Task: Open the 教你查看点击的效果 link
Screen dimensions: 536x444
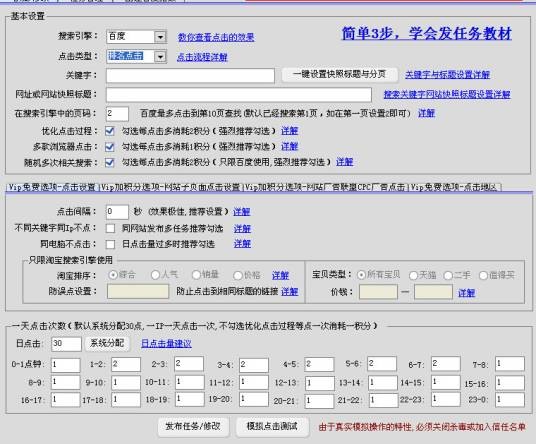Action: tap(216, 37)
